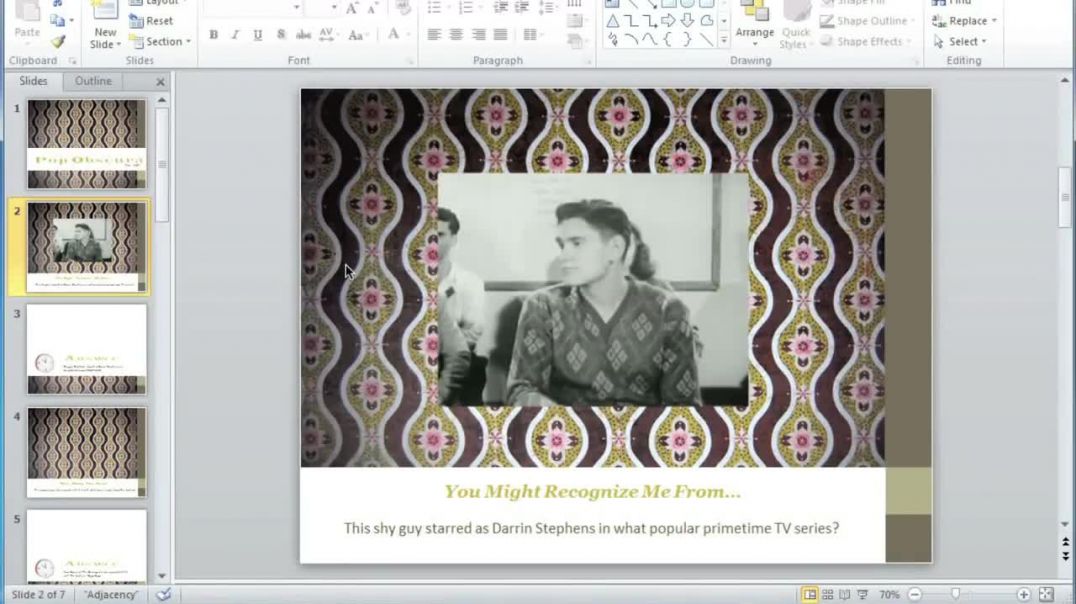Open the Select dropdown in Editing
The height and width of the screenshot is (604, 1076).
point(960,42)
